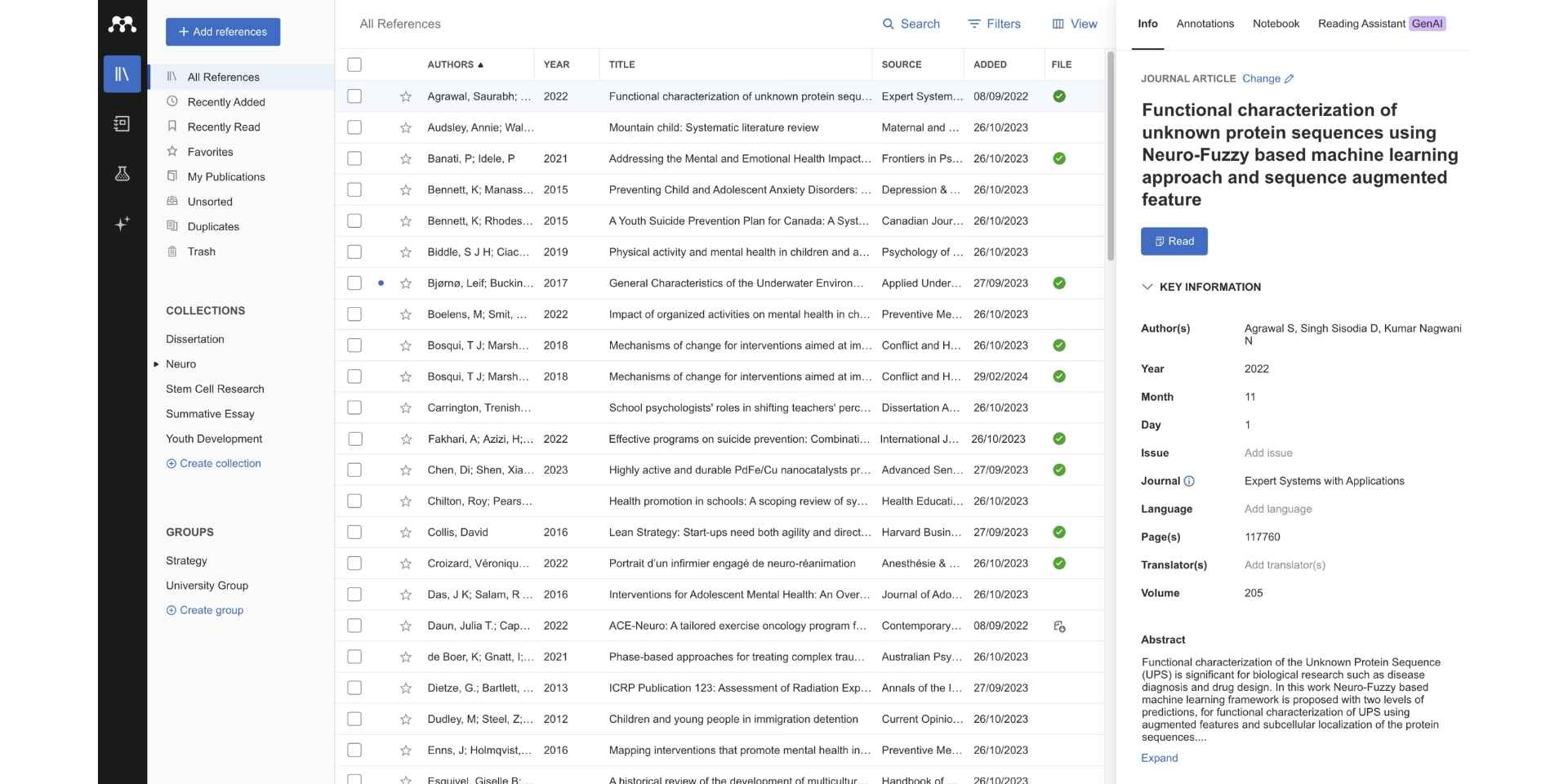
Task: Switch to the Annotations tab
Action: [1205, 24]
